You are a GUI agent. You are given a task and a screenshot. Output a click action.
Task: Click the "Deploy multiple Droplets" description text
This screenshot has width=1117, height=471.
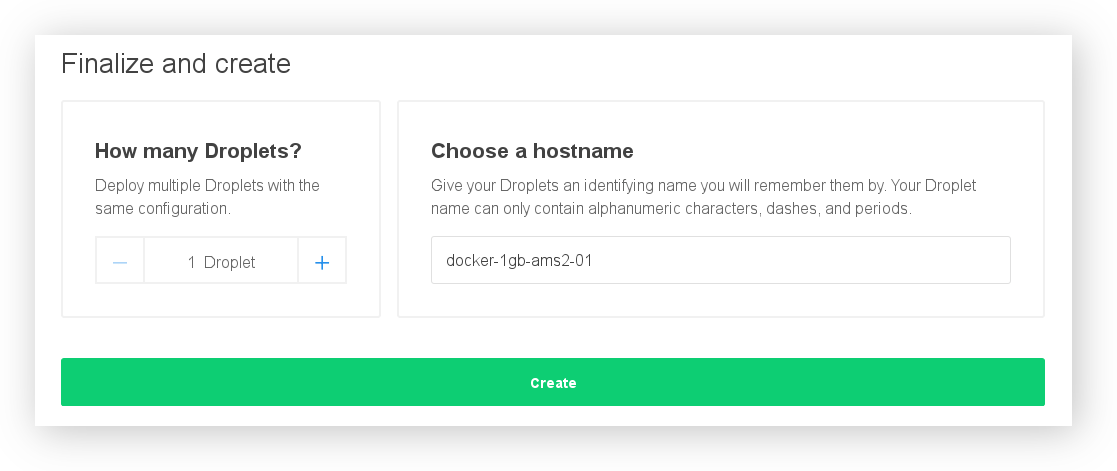point(207,186)
